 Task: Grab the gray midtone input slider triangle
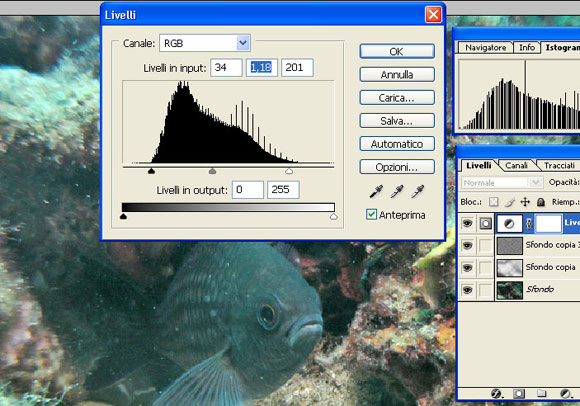pyautogui.click(x=212, y=171)
